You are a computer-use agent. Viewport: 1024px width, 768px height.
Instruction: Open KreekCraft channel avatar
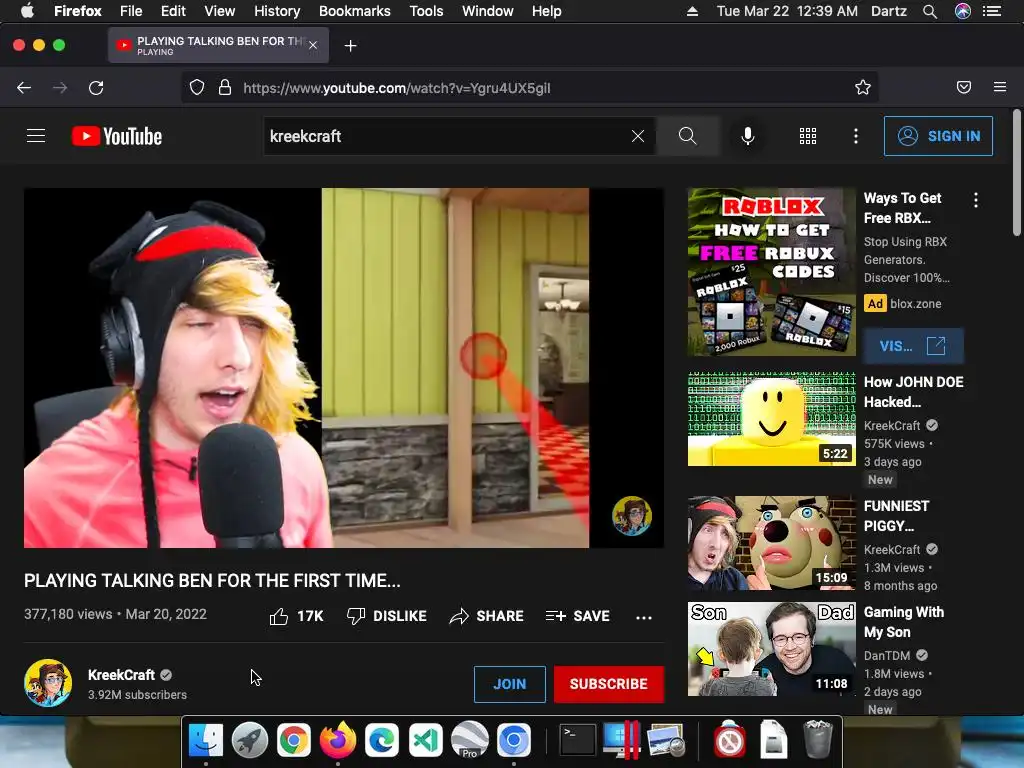coord(48,683)
